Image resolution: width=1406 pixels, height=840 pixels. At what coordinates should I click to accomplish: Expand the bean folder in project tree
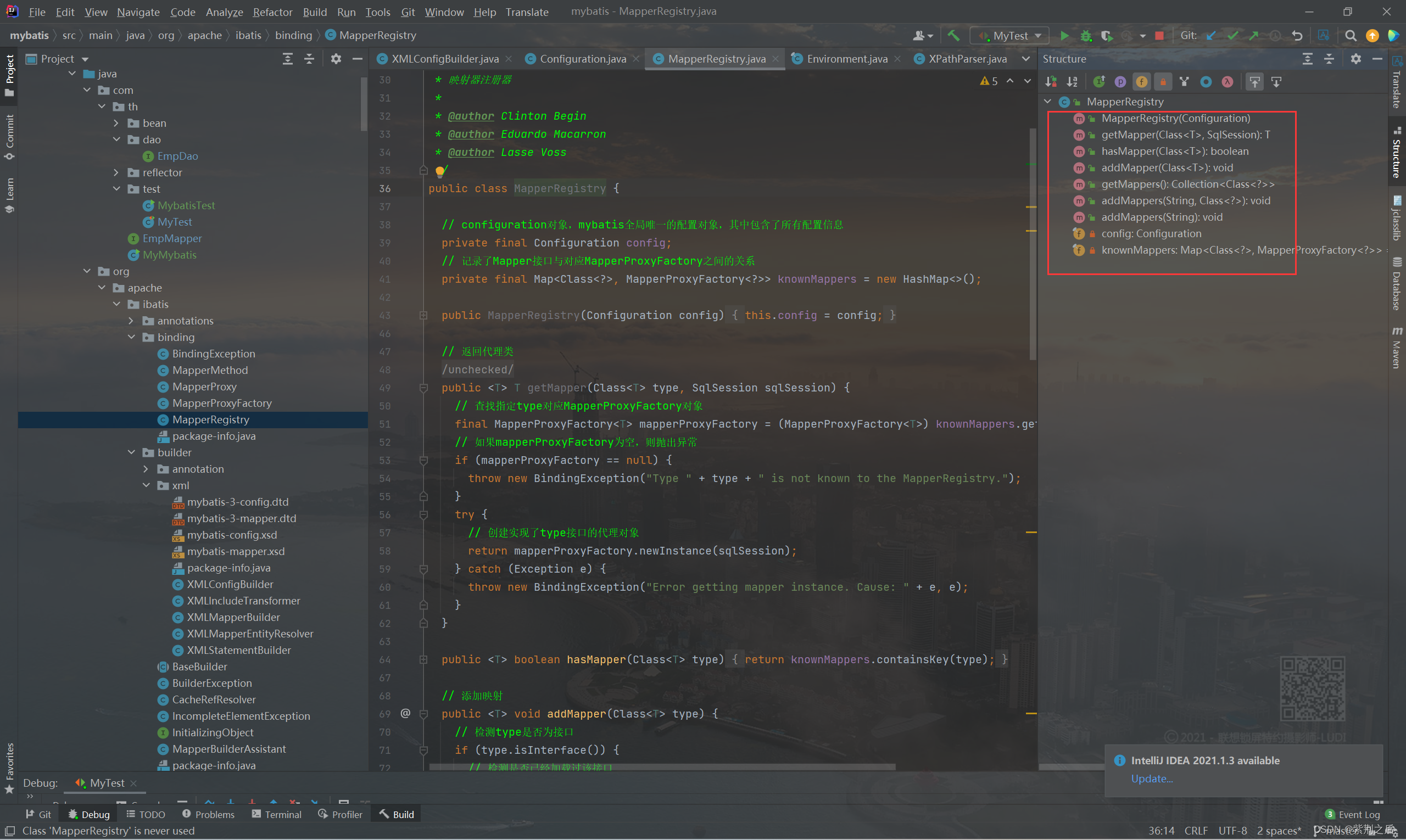tap(116, 123)
